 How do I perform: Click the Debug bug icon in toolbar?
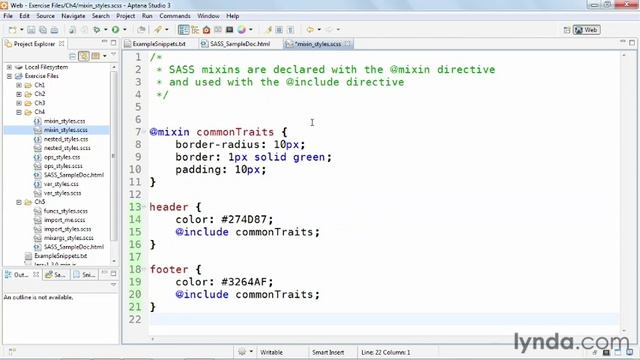coord(97,29)
